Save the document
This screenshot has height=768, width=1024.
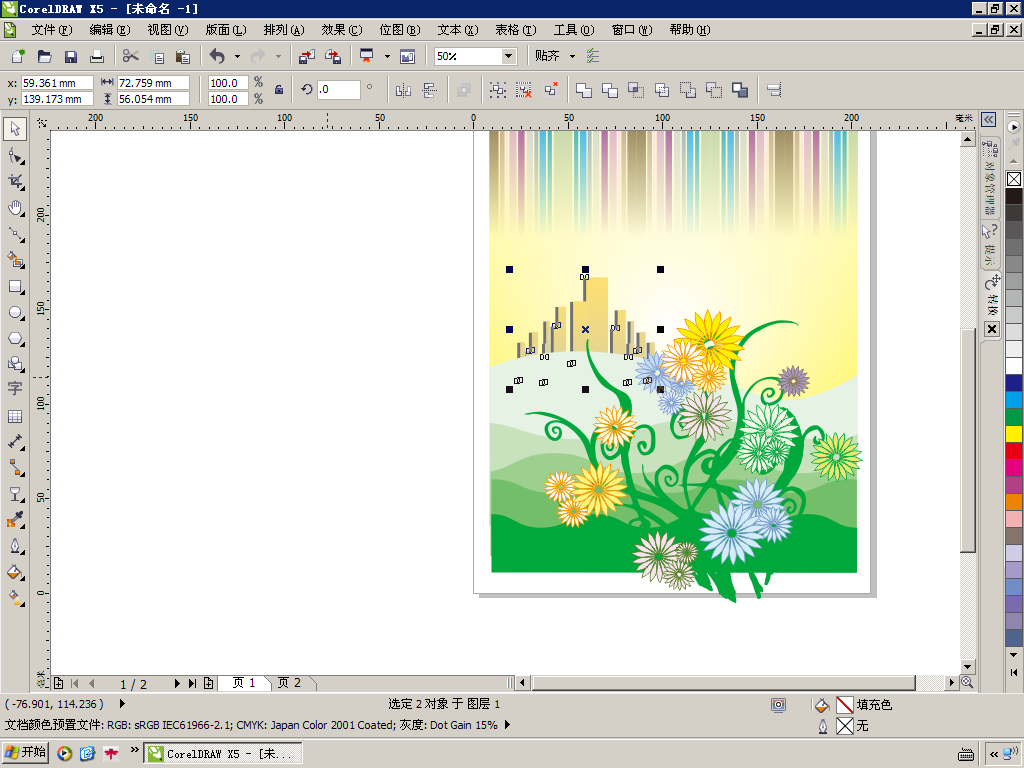pos(71,56)
